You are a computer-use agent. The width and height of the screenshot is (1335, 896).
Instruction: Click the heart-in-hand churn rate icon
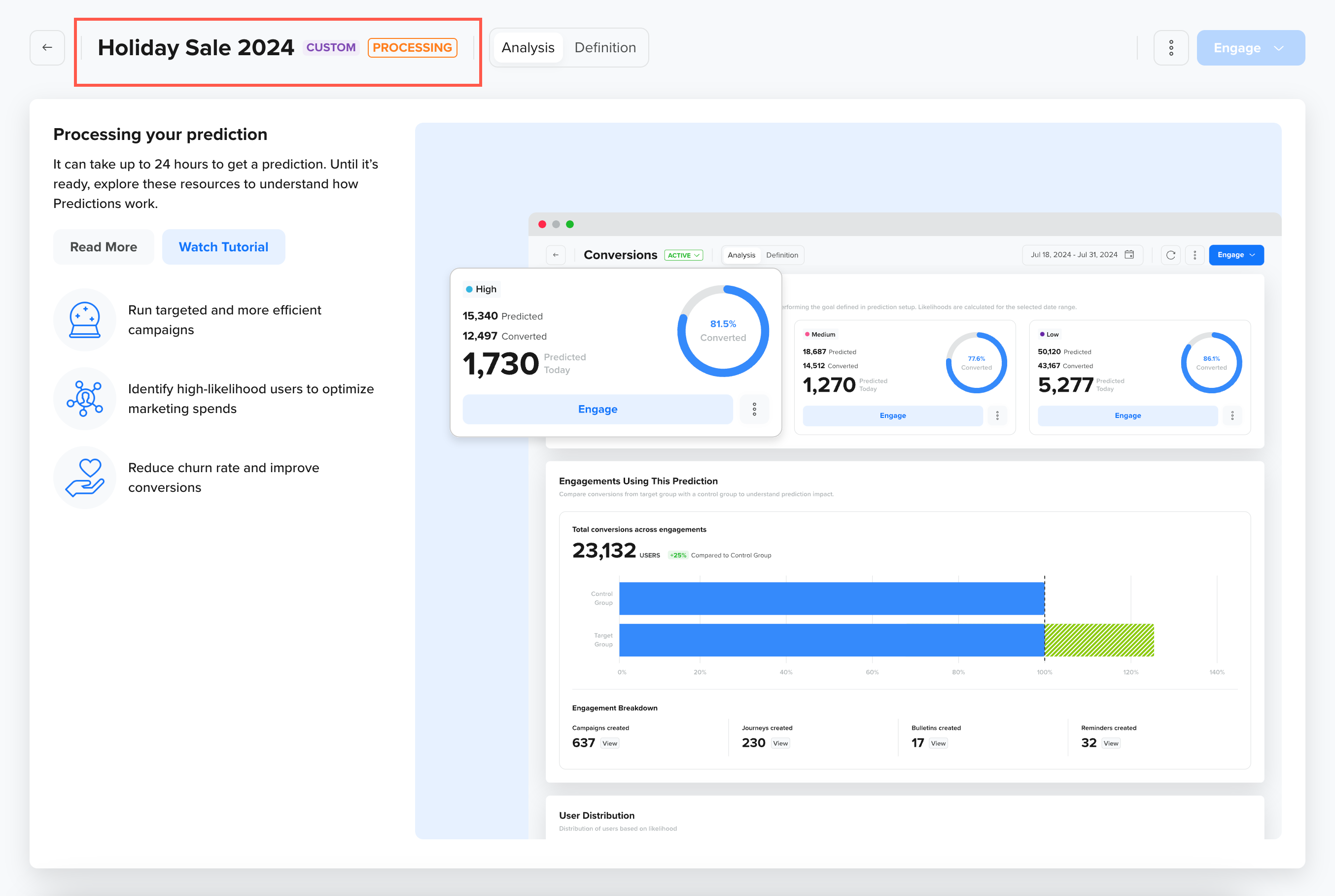[85, 477]
